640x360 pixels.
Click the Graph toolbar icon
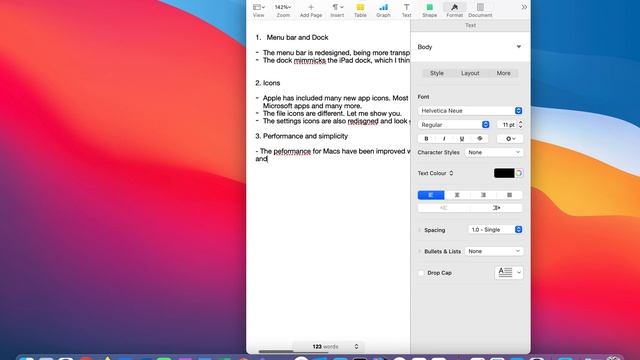[383, 10]
